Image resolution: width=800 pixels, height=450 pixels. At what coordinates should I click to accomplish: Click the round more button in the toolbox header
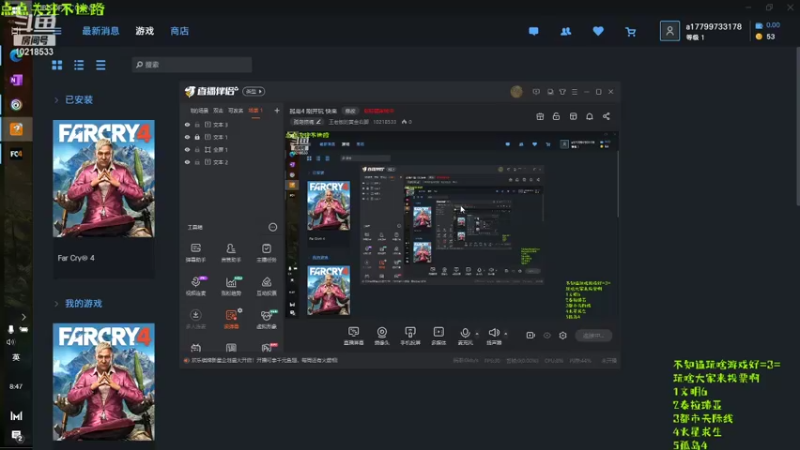tap(273, 227)
